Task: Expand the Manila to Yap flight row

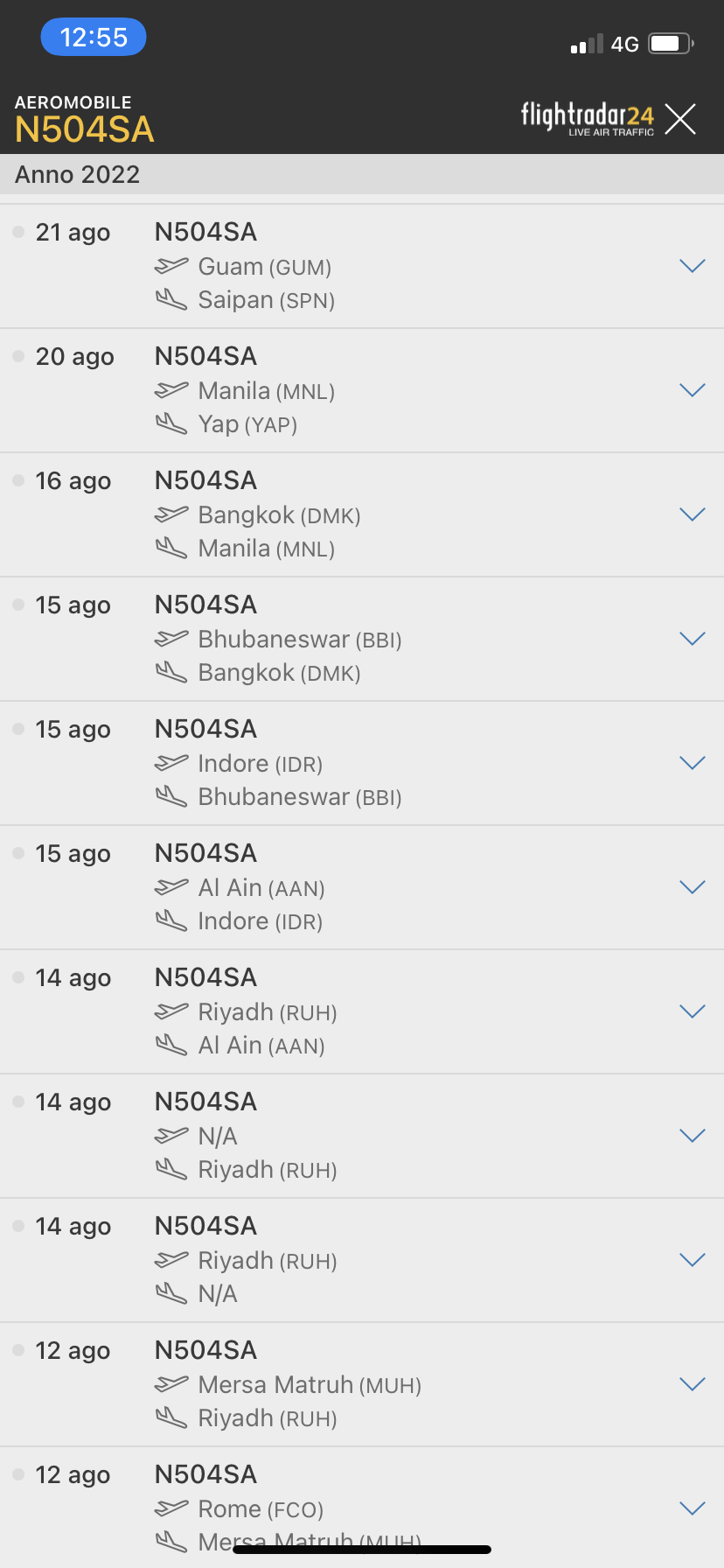Action: [x=692, y=390]
